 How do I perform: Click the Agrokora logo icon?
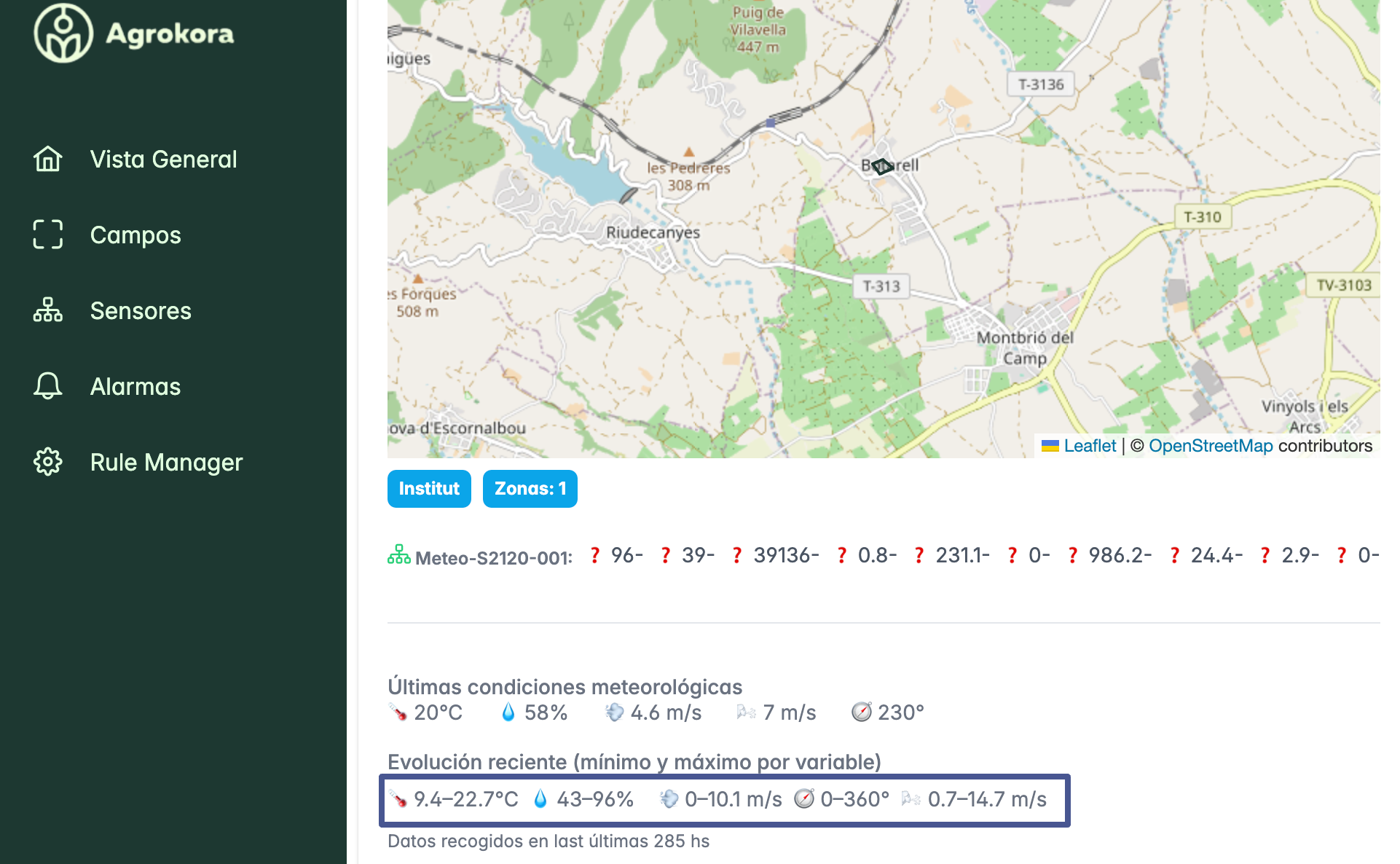(x=63, y=34)
